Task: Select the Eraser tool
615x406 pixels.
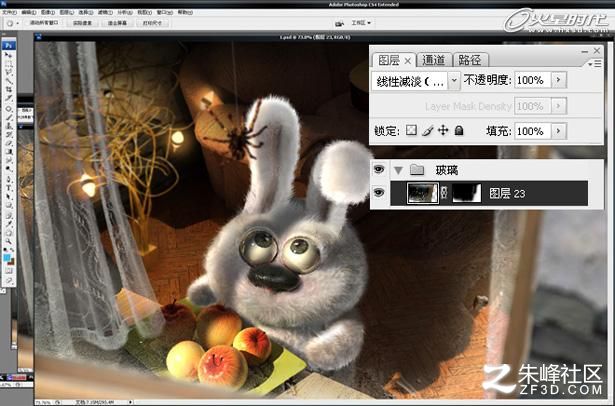Action: (x=8, y=143)
